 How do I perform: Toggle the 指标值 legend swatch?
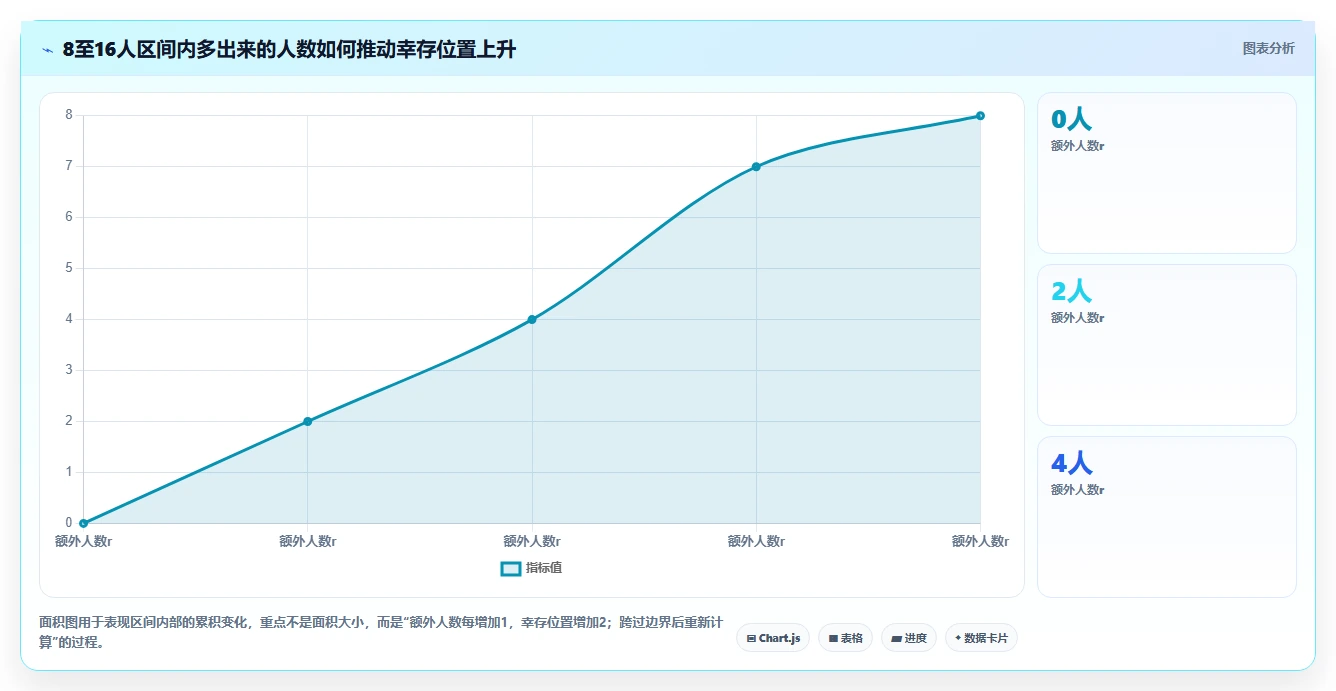(510, 568)
